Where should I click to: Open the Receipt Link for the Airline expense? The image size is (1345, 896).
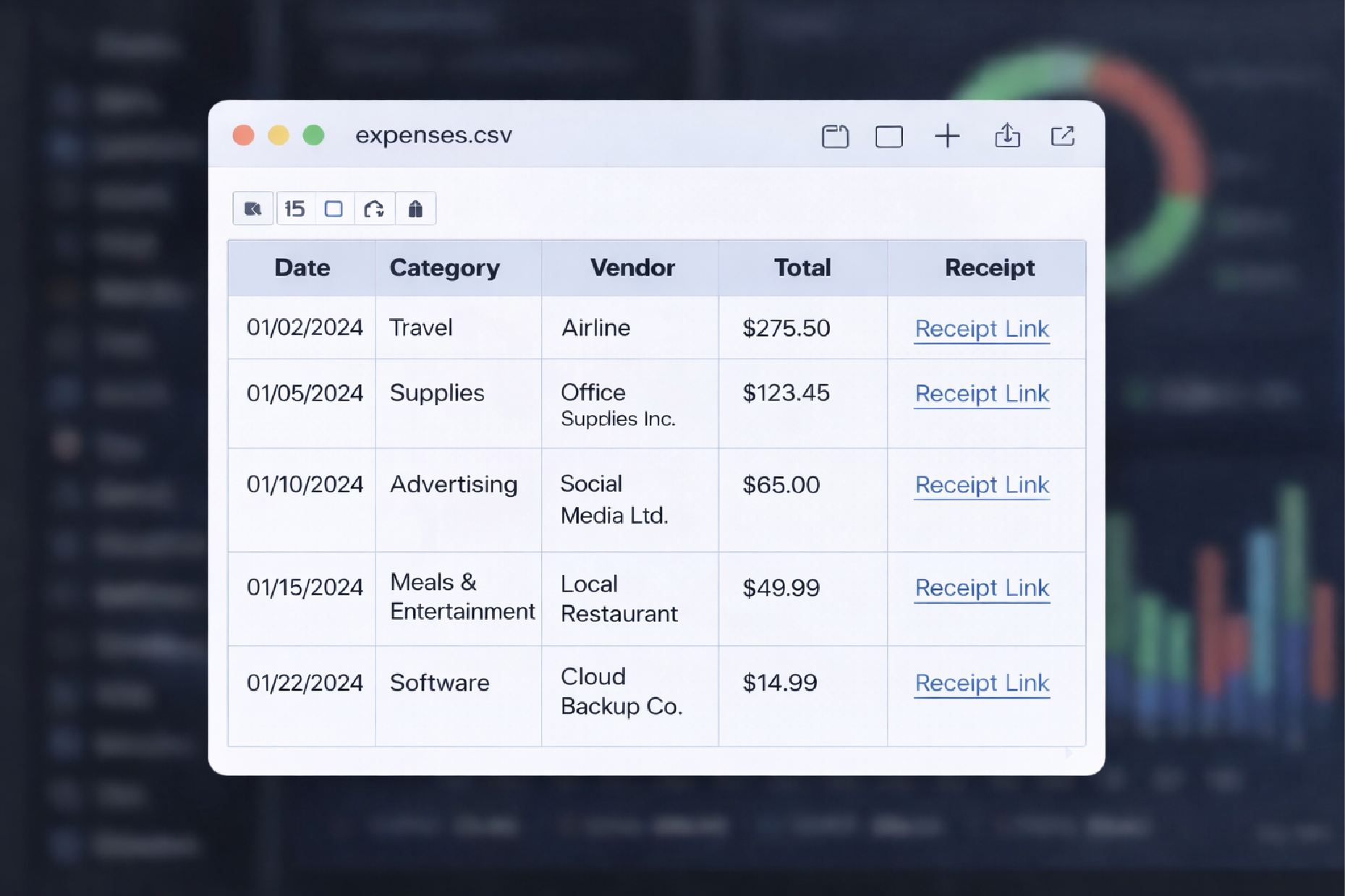point(982,329)
